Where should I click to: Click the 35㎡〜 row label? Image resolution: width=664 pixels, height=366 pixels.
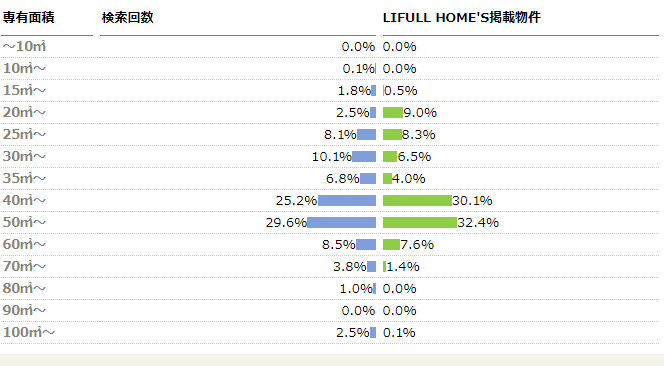pyautogui.click(x=24, y=178)
